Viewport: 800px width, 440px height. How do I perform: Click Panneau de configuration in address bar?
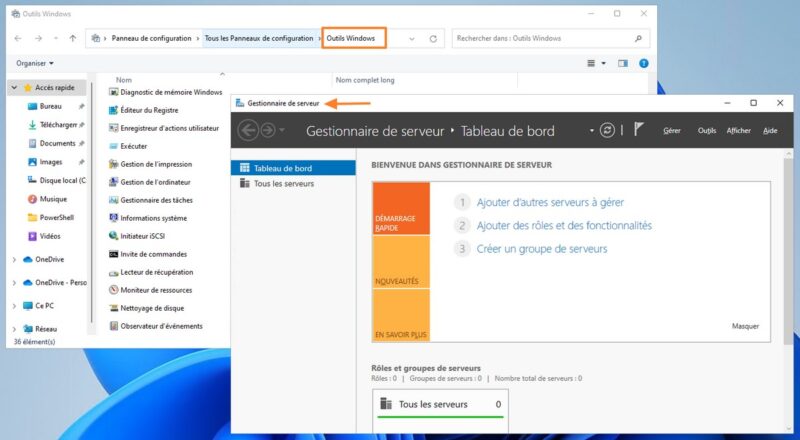(x=152, y=38)
